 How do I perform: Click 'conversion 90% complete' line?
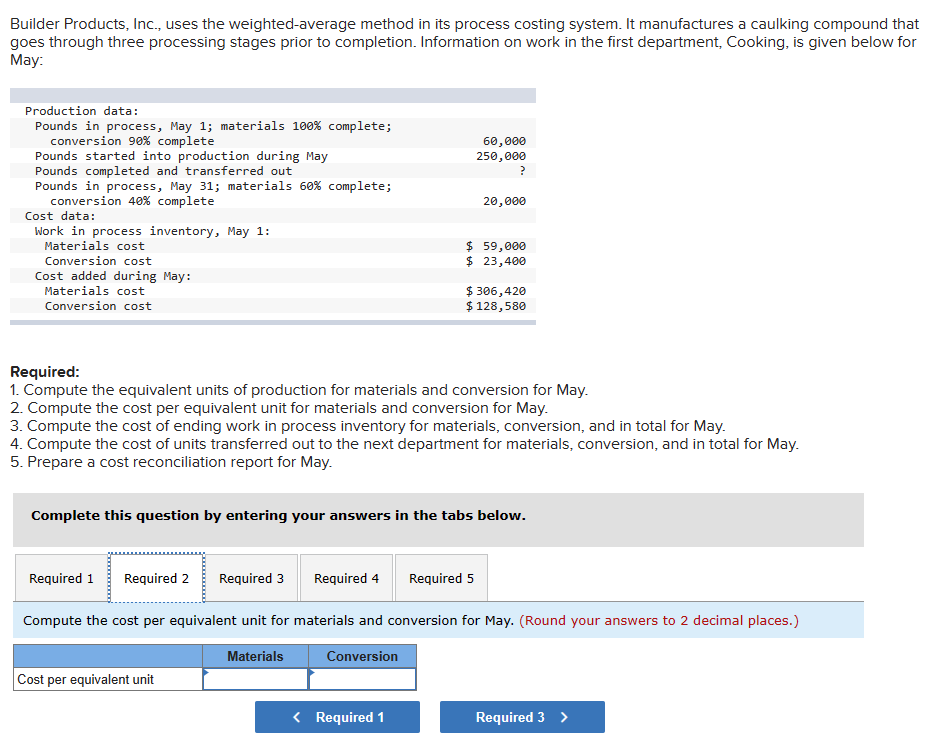click(x=132, y=141)
